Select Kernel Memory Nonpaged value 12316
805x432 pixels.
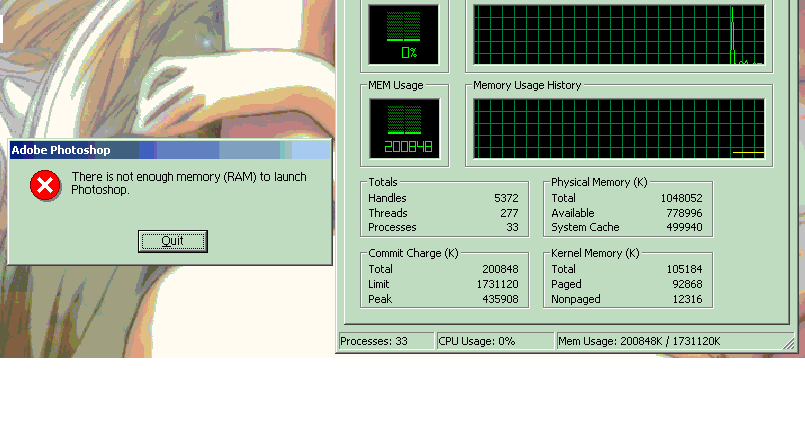tap(687, 299)
